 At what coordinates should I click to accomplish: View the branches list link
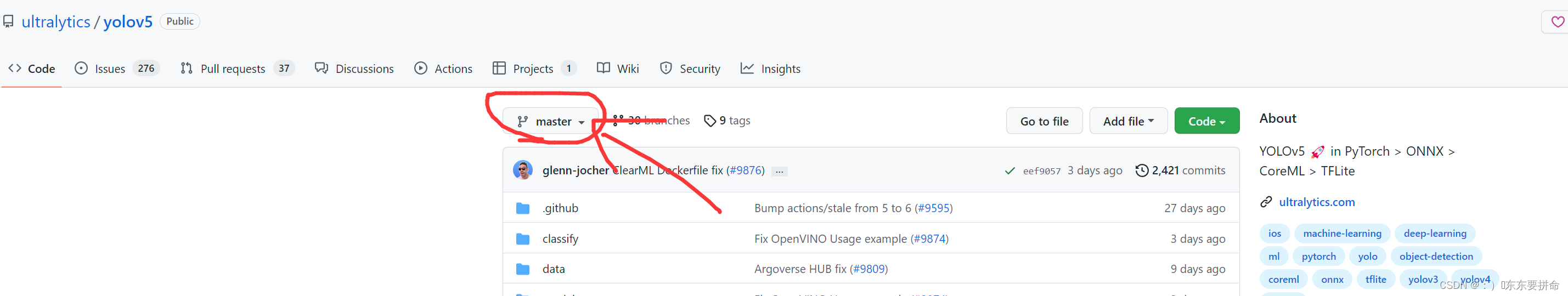point(651,121)
